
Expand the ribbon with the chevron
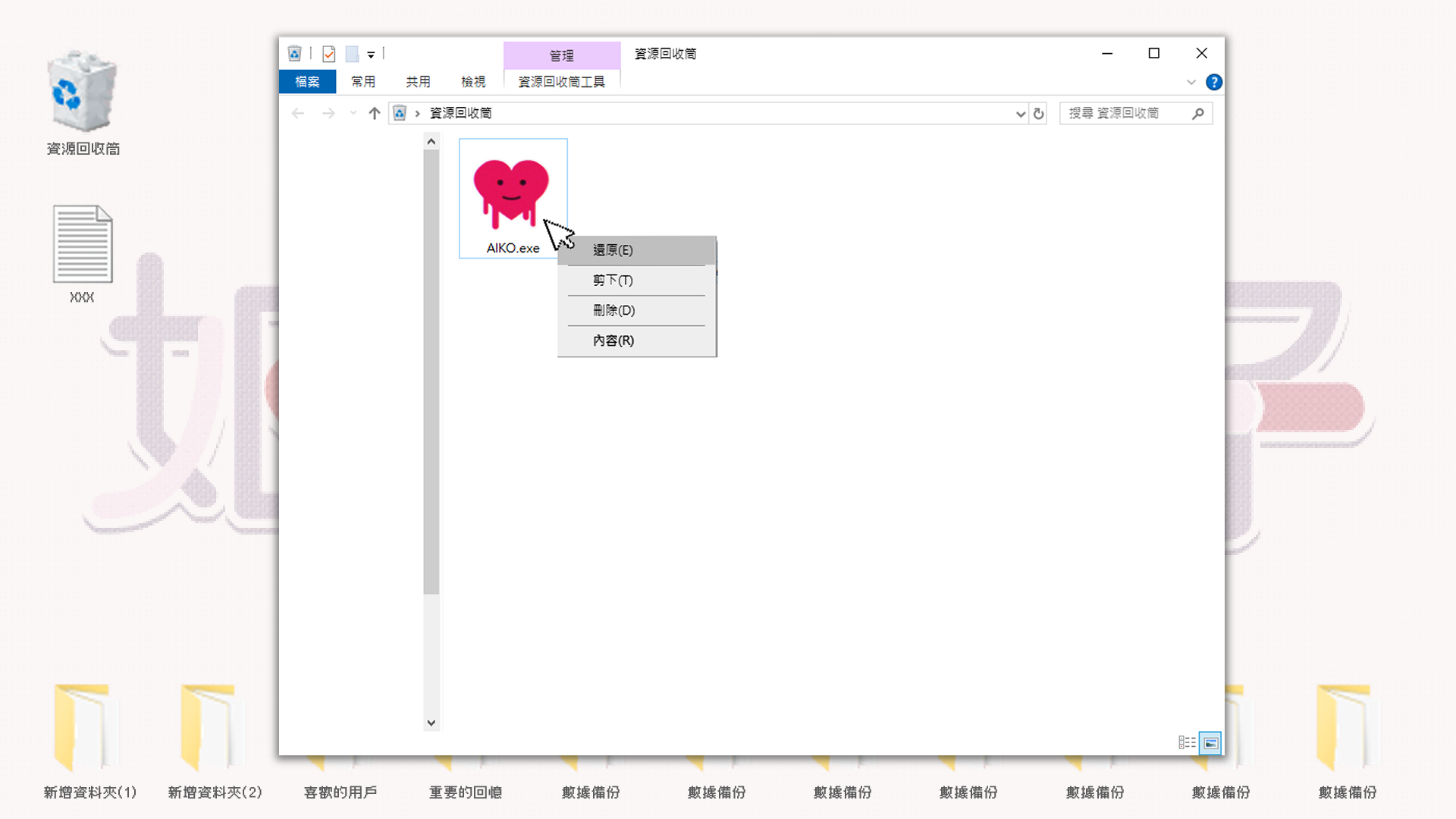click(x=1191, y=82)
